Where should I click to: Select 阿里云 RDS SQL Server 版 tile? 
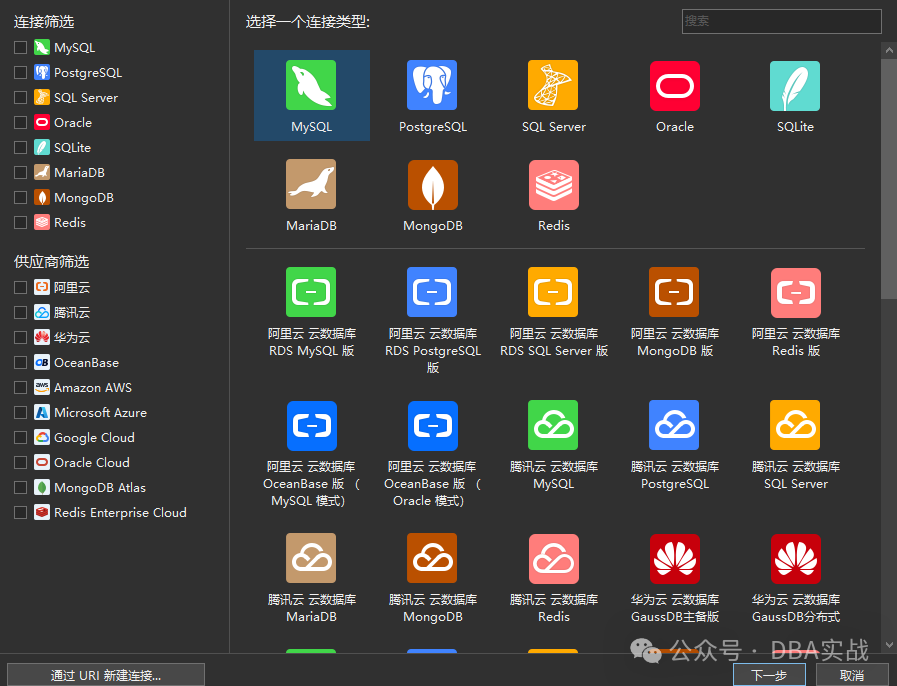553,312
